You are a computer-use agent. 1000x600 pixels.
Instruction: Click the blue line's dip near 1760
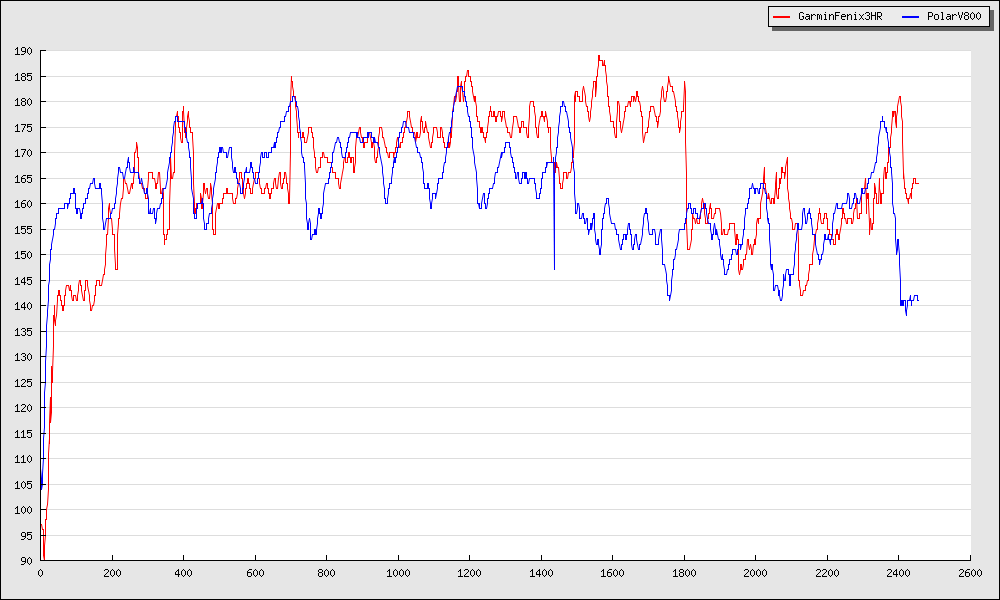(x=669, y=299)
